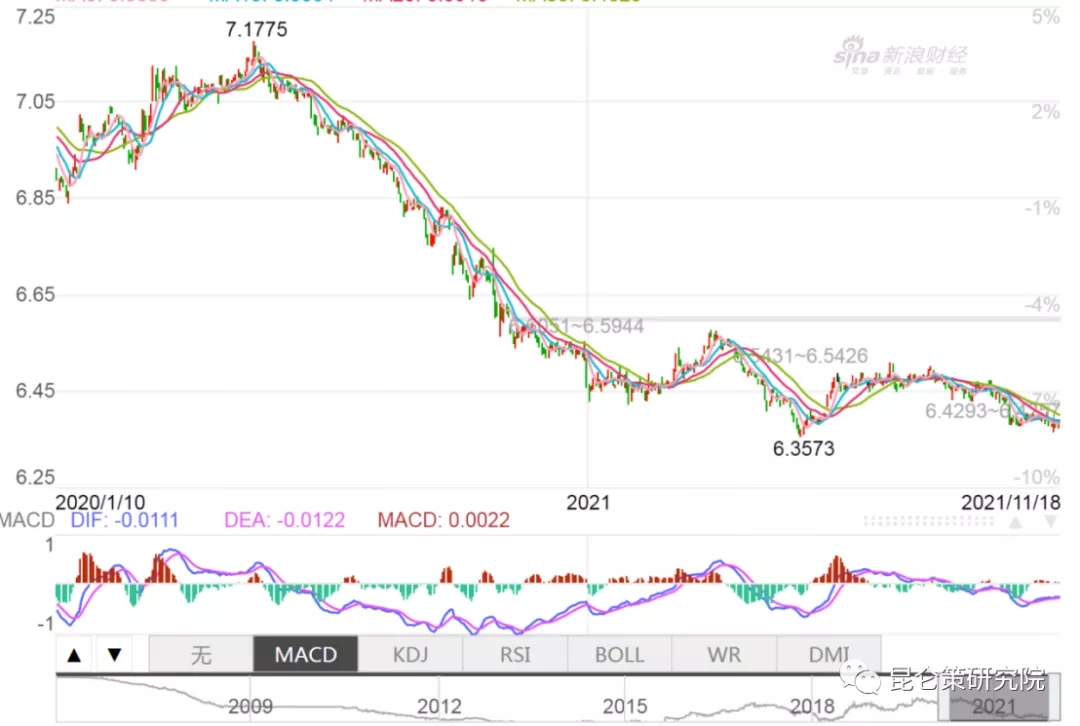This screenshot has width=1080, height=726.
Task: Click the WeChat icon near 昆仑策研究院
Action: tap(859, 680)
